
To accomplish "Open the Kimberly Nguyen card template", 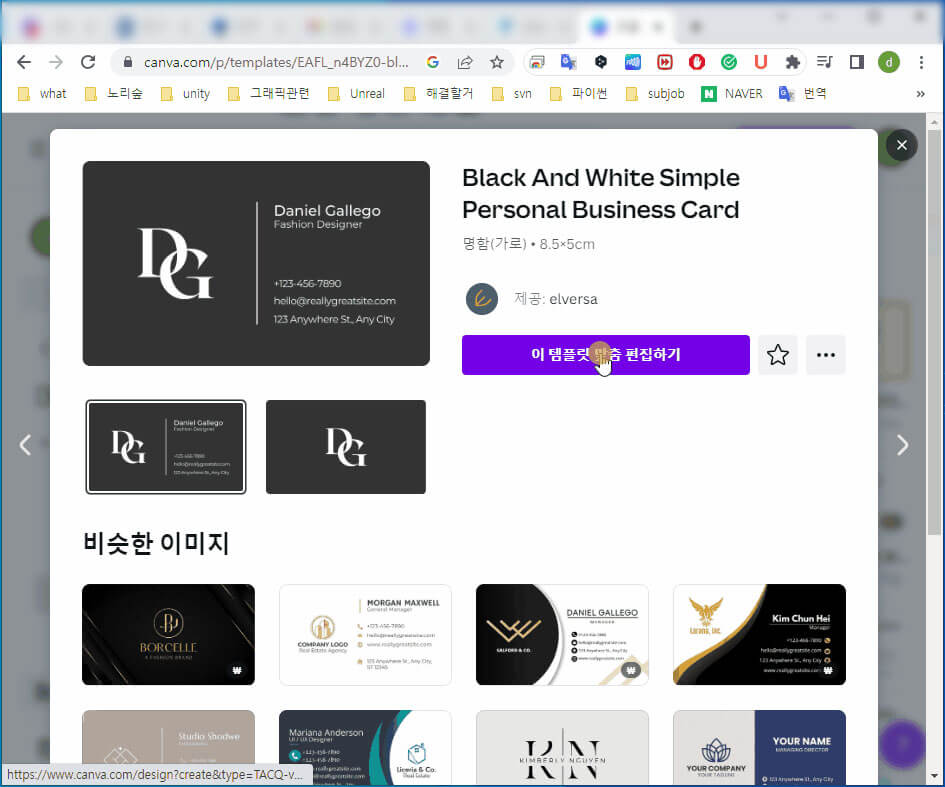I will pos(562,747).
